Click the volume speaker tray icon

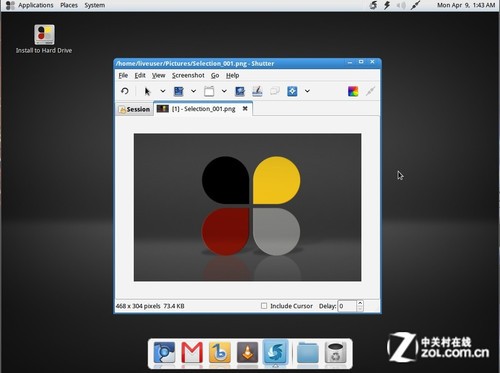401,5
